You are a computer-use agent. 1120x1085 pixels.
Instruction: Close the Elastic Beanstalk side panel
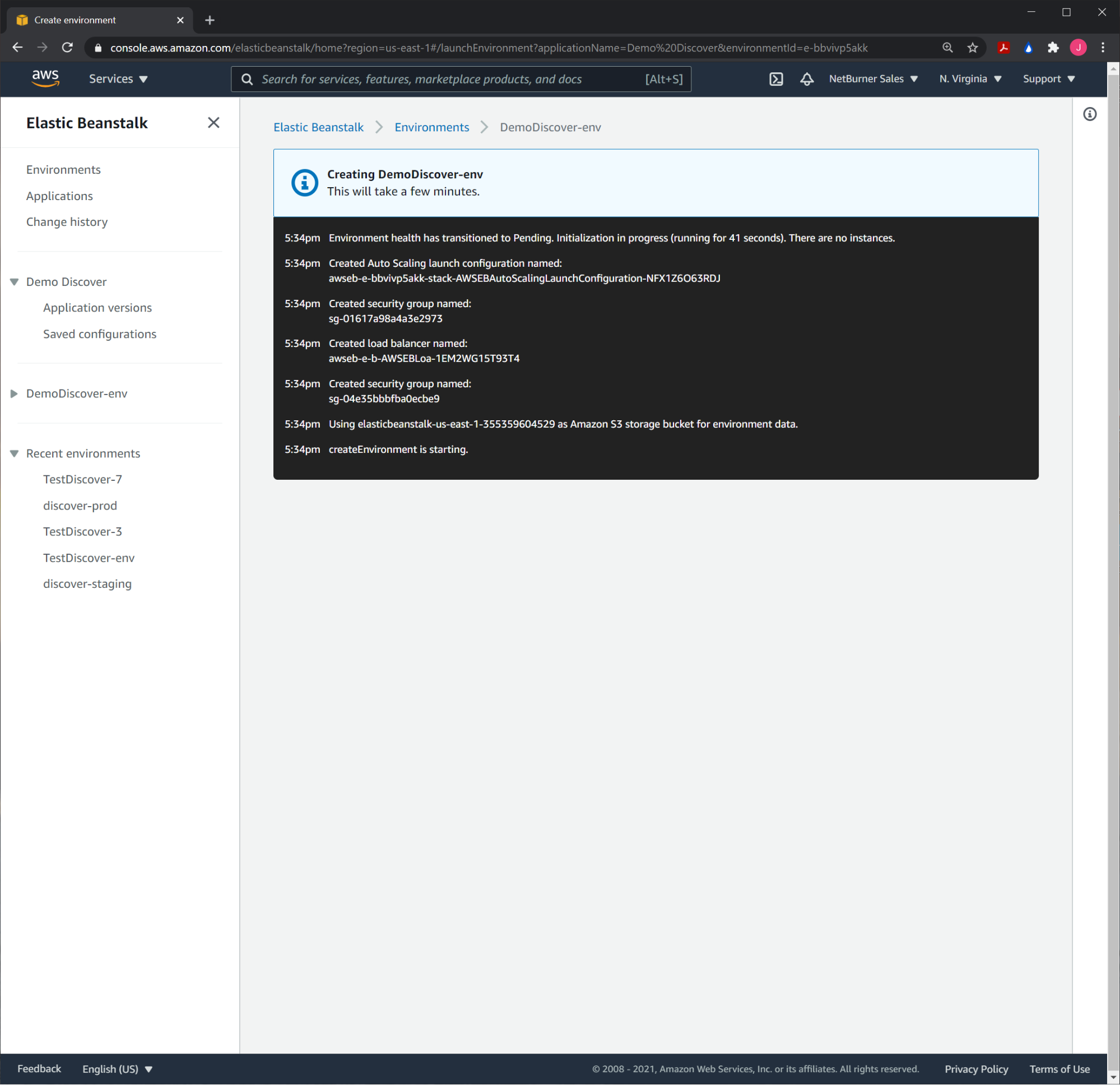[213, 123]
